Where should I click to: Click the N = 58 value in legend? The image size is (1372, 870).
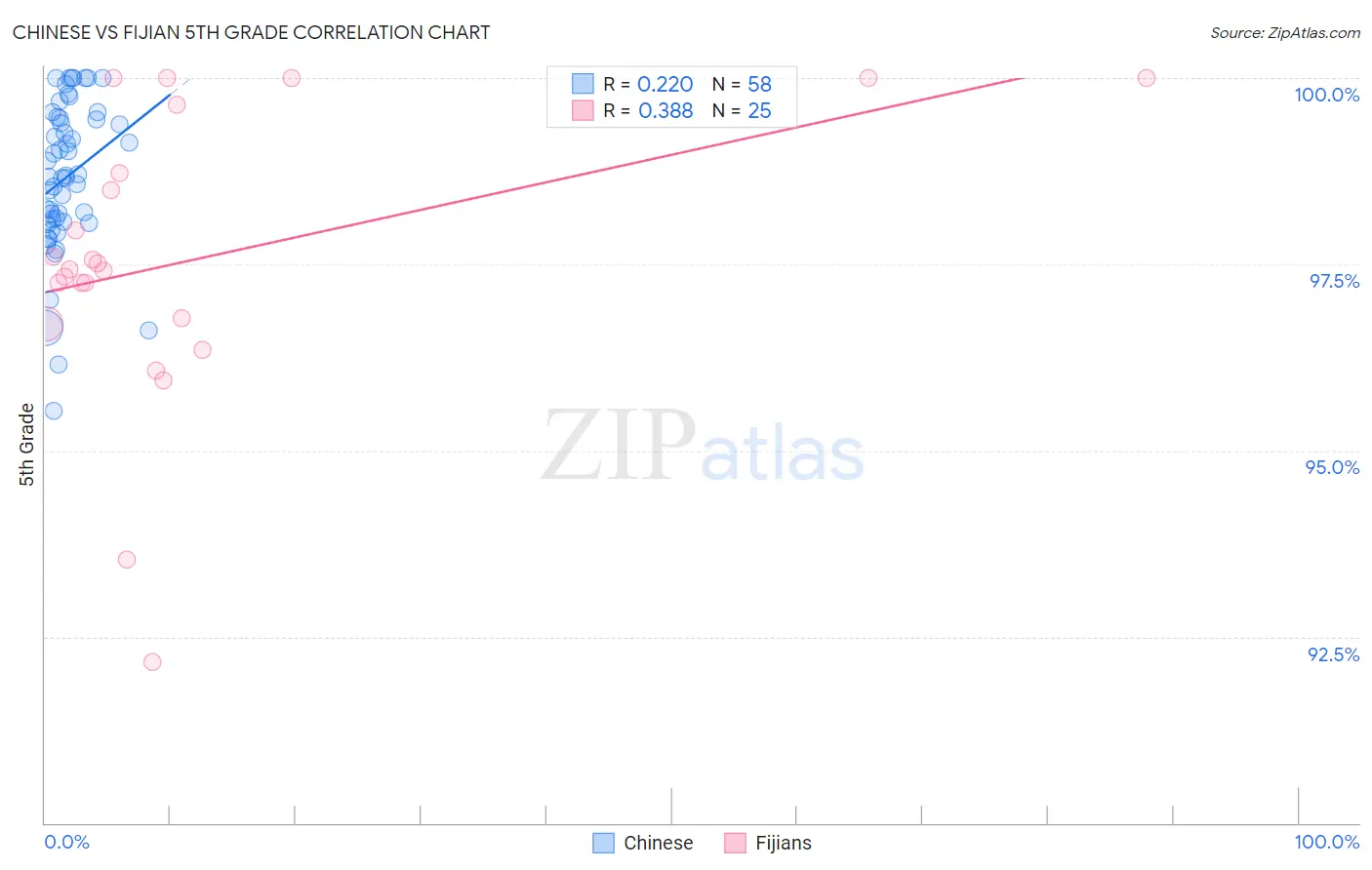pos(742,84)
